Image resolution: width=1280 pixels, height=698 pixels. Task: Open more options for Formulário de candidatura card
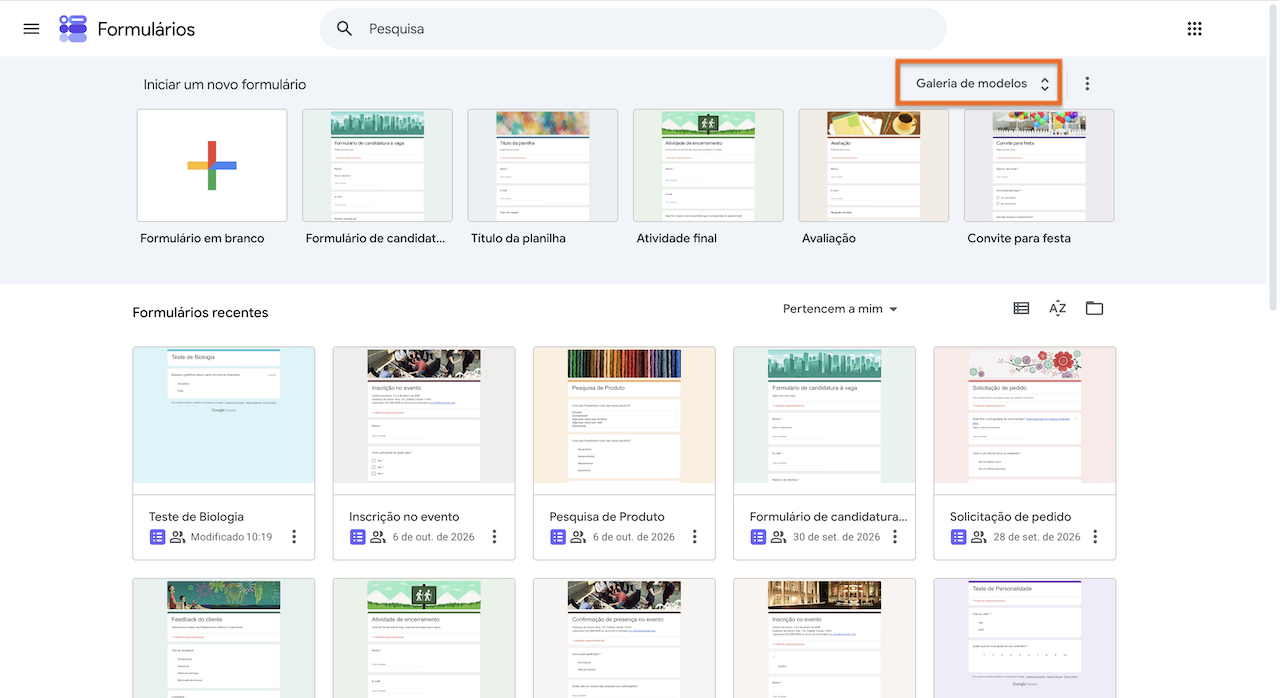[x=895, y=537]
